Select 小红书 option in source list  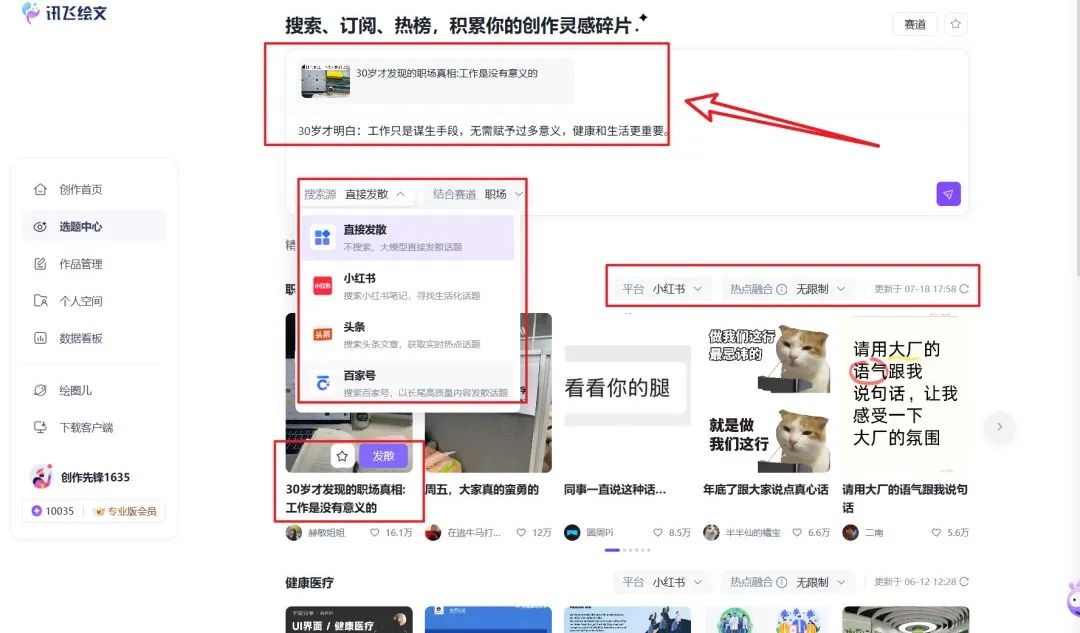408,286
